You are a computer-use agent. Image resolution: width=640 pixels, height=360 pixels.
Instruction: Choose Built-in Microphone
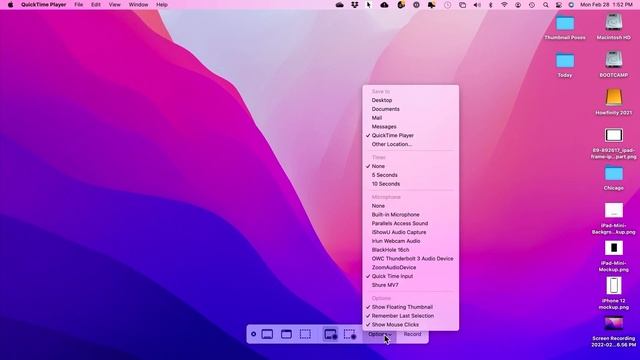pyautogui.click(x=411, y=214)
